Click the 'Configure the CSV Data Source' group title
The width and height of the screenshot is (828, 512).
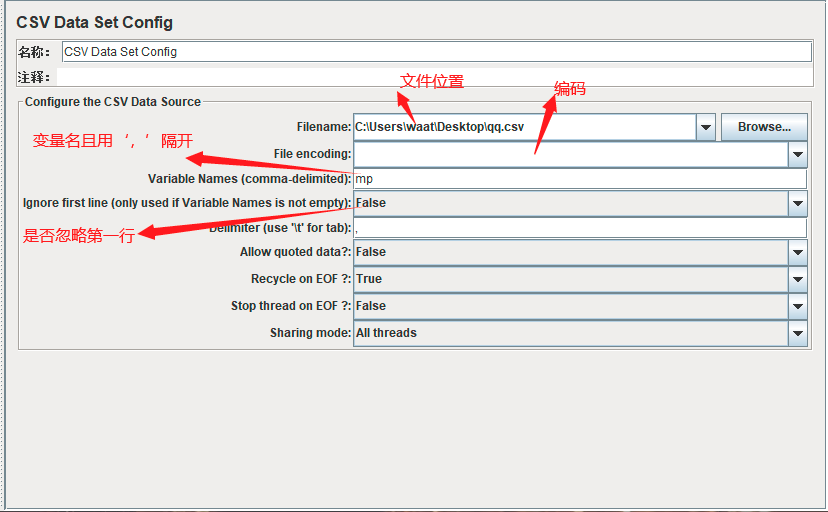(x=112, y=102)
